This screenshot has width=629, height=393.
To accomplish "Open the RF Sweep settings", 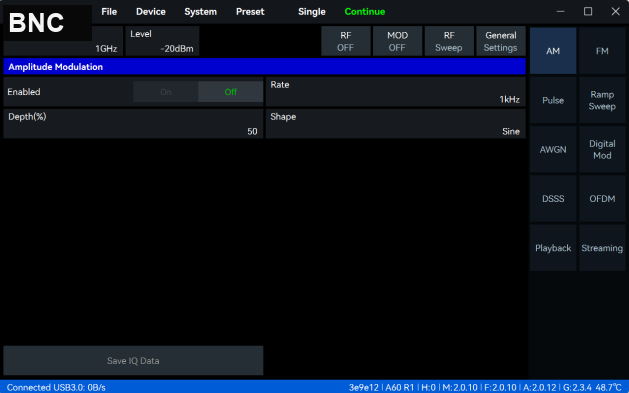I will 449,41.
